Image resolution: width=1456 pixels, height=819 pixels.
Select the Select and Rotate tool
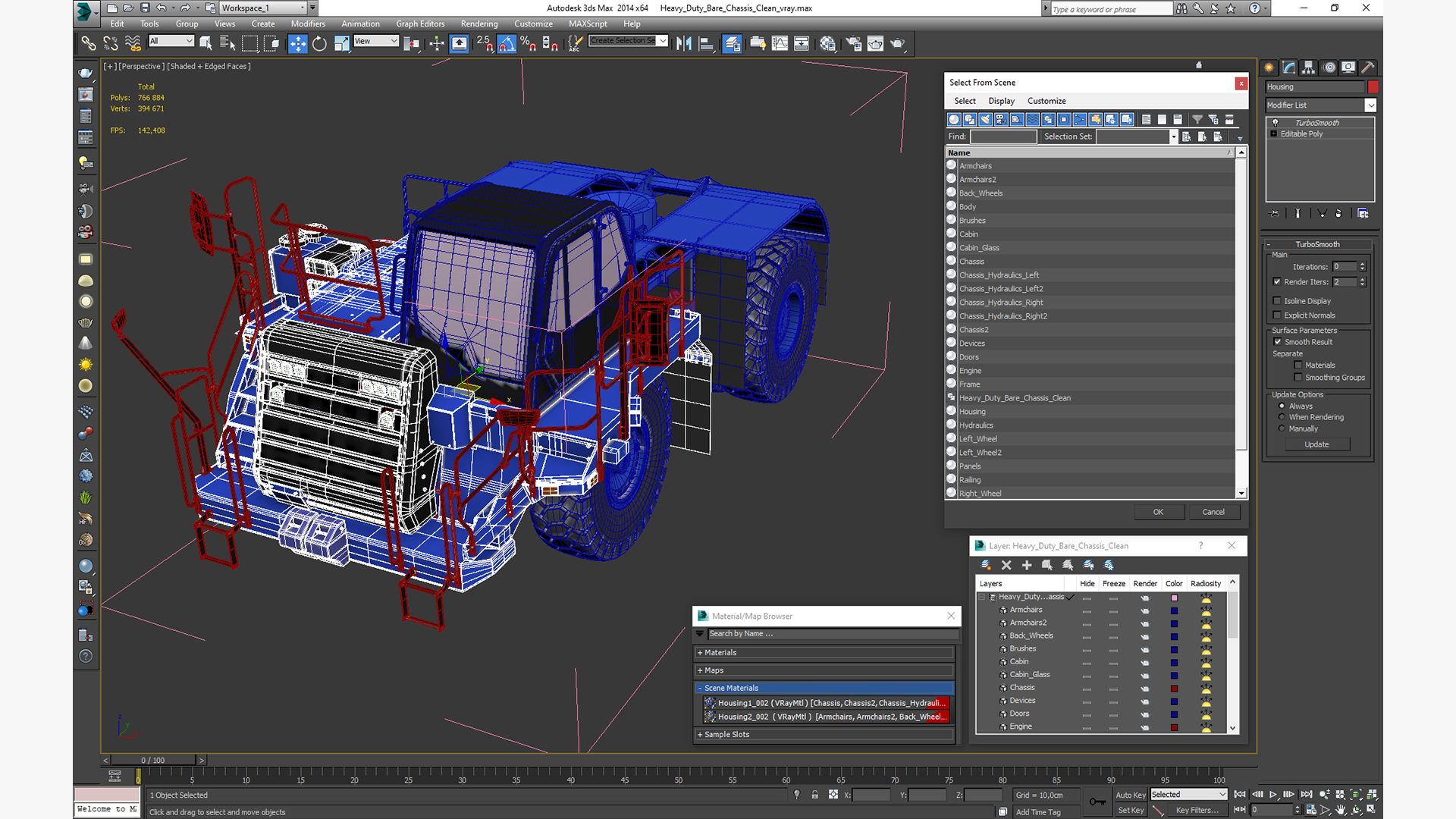point(319,44)
